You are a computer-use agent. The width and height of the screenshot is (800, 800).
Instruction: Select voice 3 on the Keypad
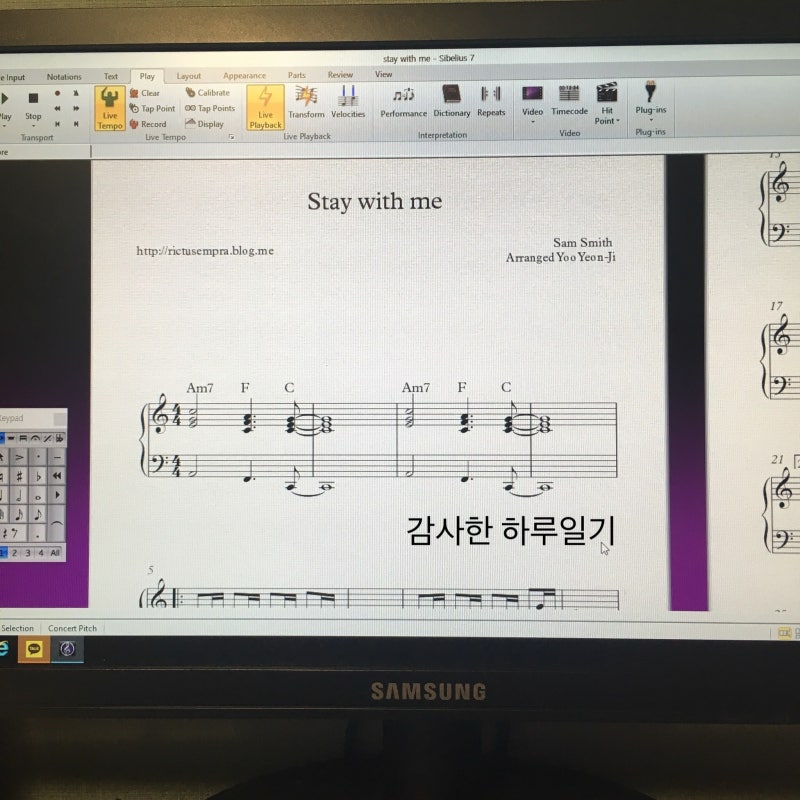[28, 553]
